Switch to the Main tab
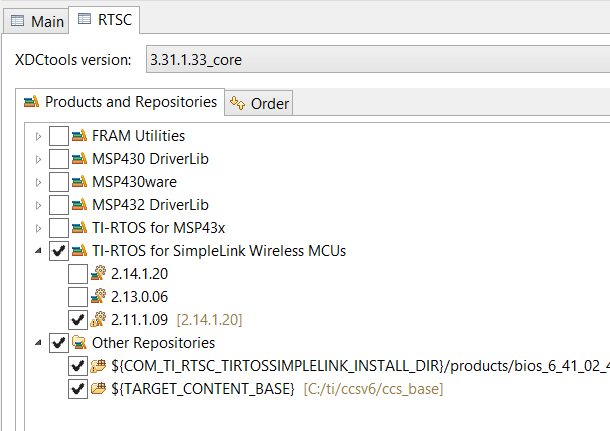Viewport: 610px width, 431px height. pos(38,20)
